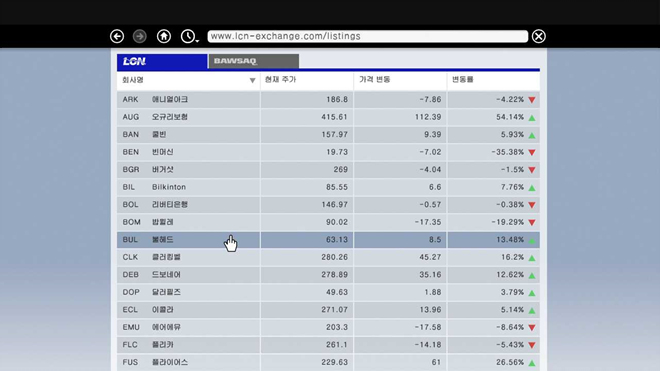
Task: Open the DEB stock listing
Action: (328, 275)
